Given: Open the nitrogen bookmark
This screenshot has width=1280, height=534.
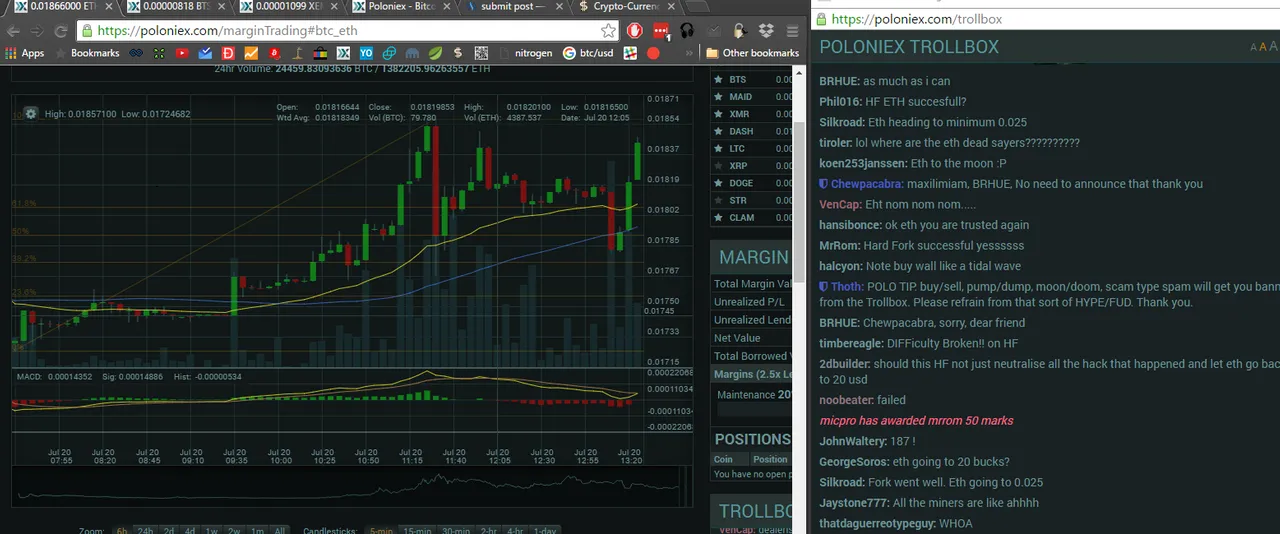Looking at the screenshot, I should pyautogui.click(x=524, y=53).
